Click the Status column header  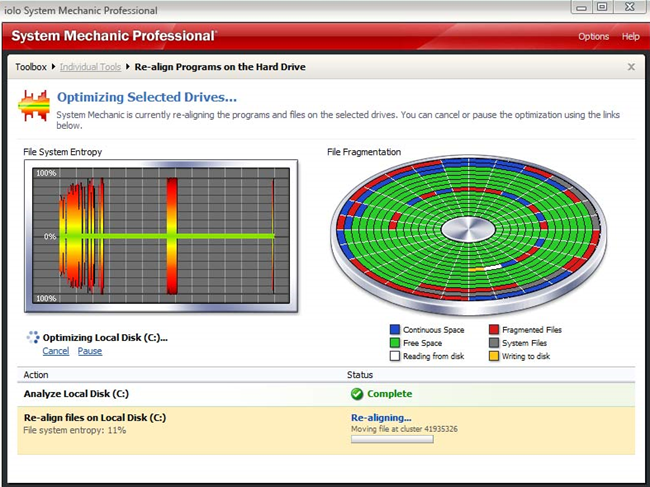(360, 375)
